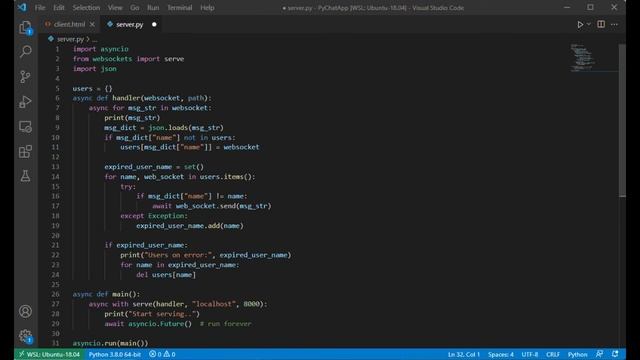Viewport: 640px width, 360px height.
Task: Click the breadcrumb ellipsis after server.py
Action: click(x=95, y=40)
